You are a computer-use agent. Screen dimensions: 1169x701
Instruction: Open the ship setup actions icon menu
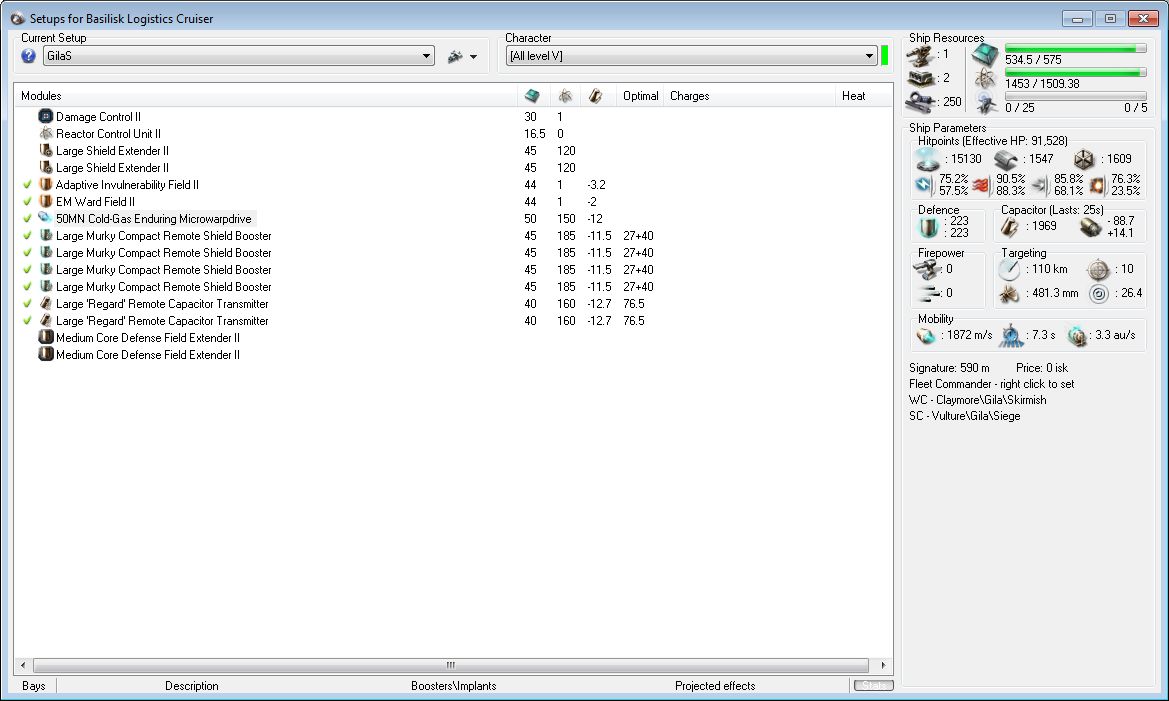(x=455, y=57)
